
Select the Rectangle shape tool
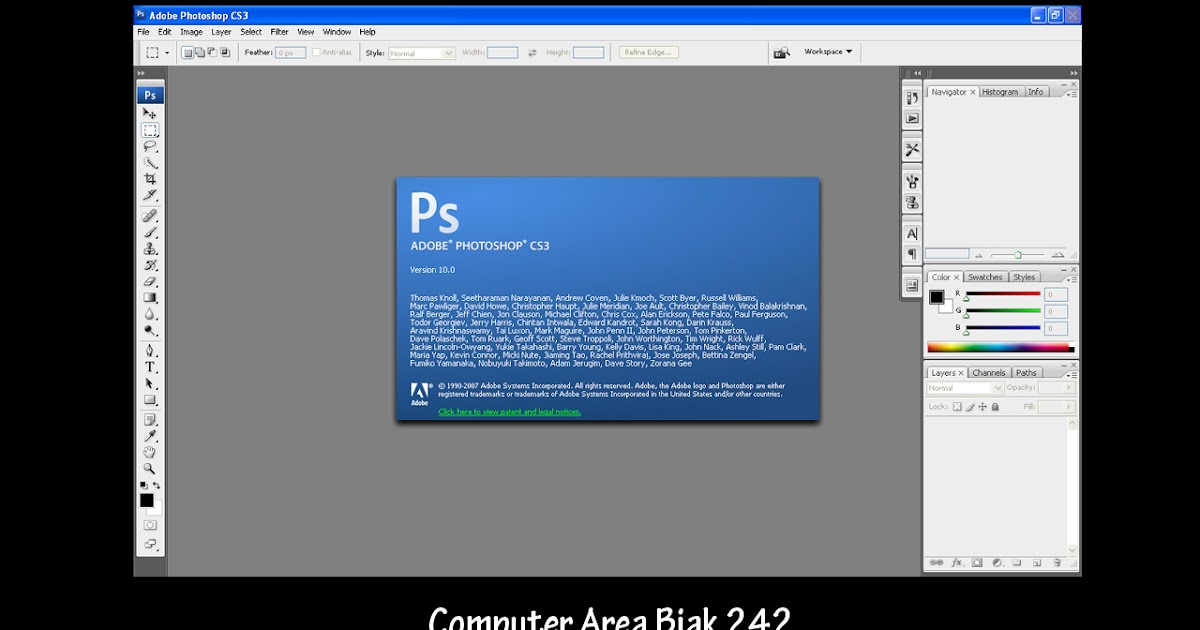click(x=150, y=399)
